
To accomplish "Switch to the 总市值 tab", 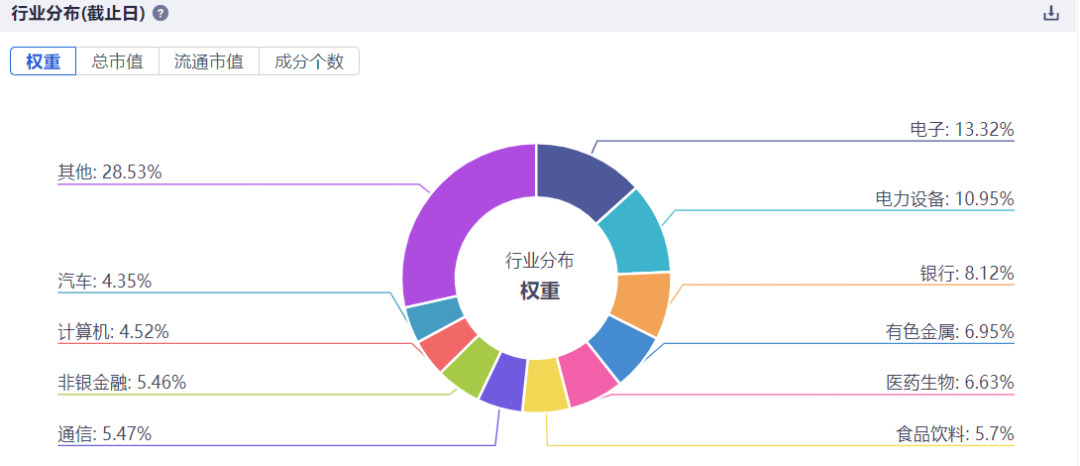I will (x=117, y=61).
